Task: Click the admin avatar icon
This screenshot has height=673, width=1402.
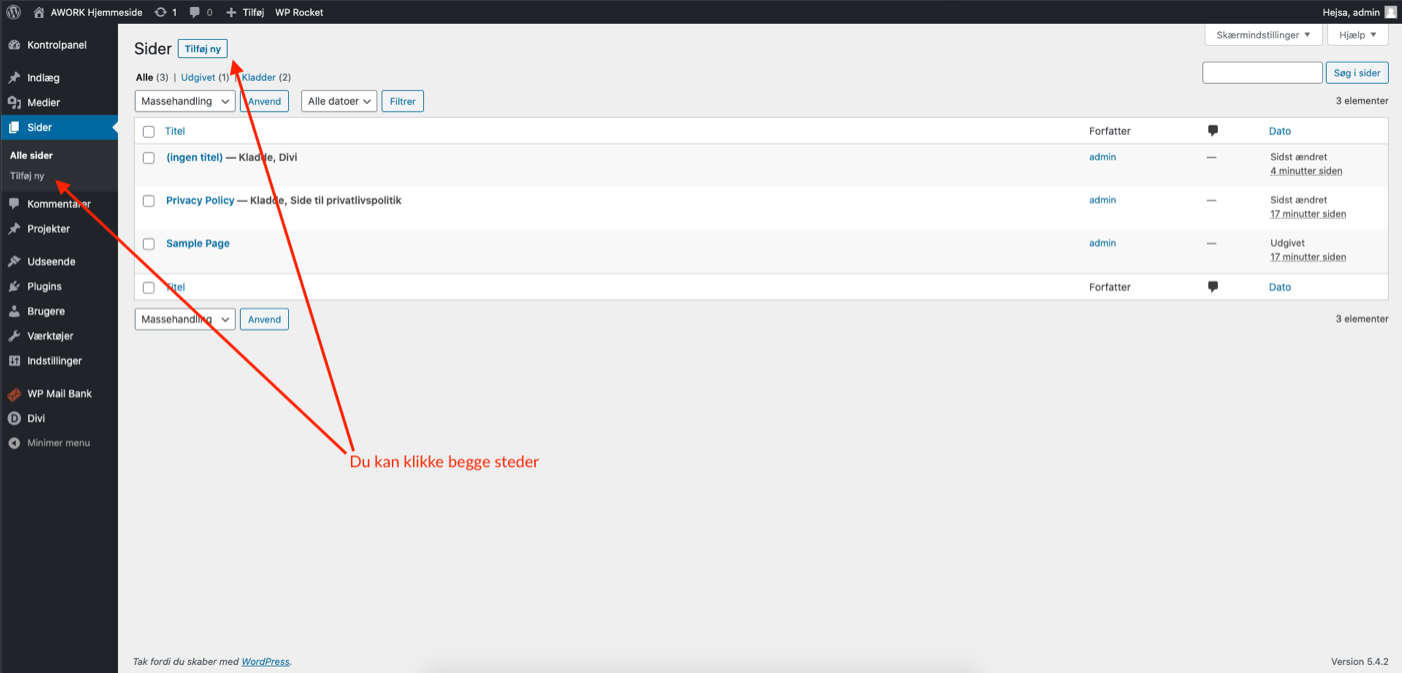Action: 1390,12
